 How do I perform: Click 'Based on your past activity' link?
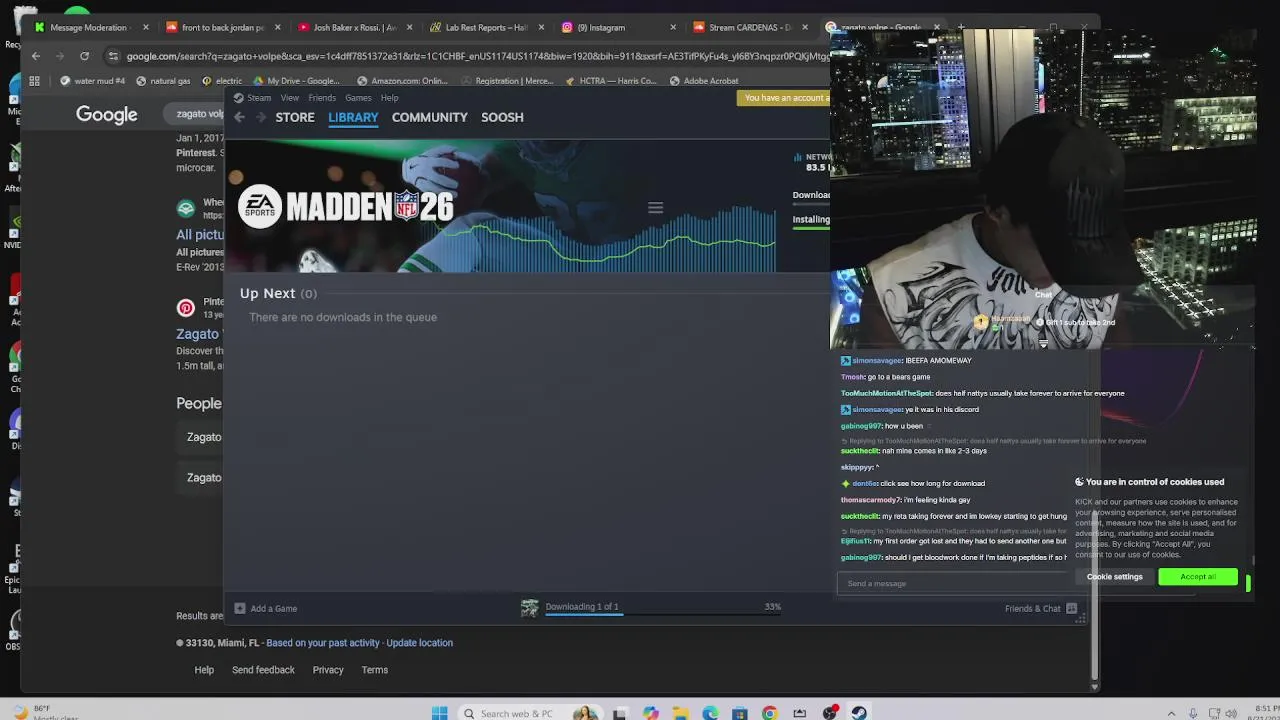pyautogui.click(x=323, y=643)
